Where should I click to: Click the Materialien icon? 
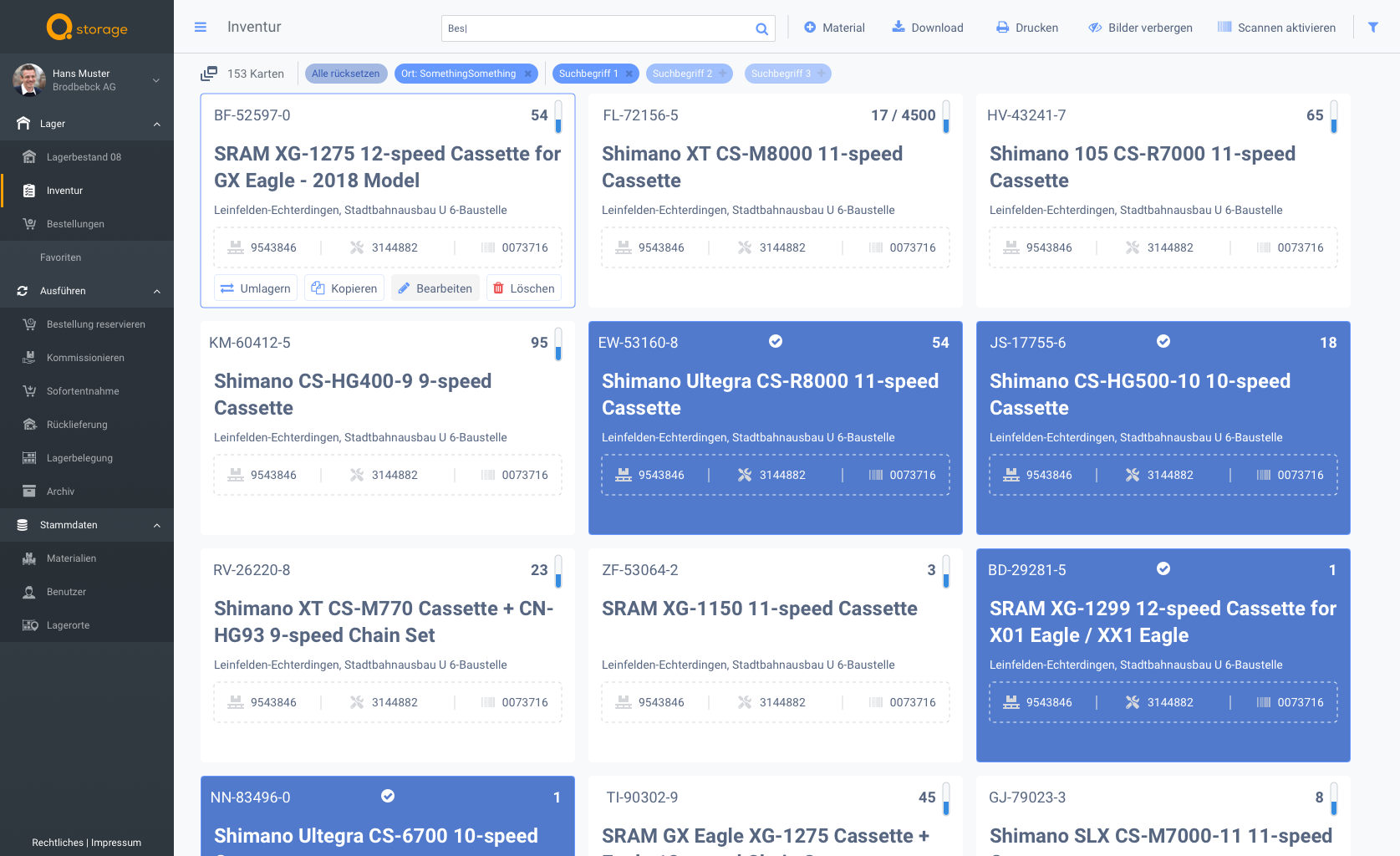tap(29, 558)
